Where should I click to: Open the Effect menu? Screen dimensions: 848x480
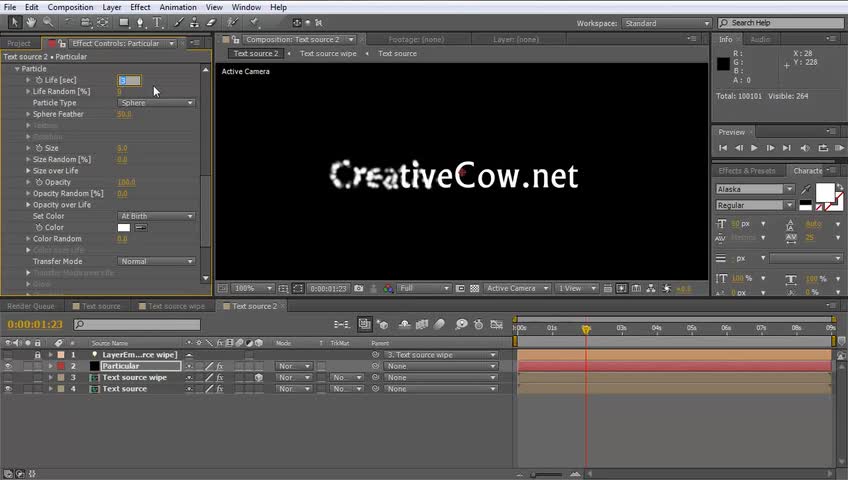[140, 7]
